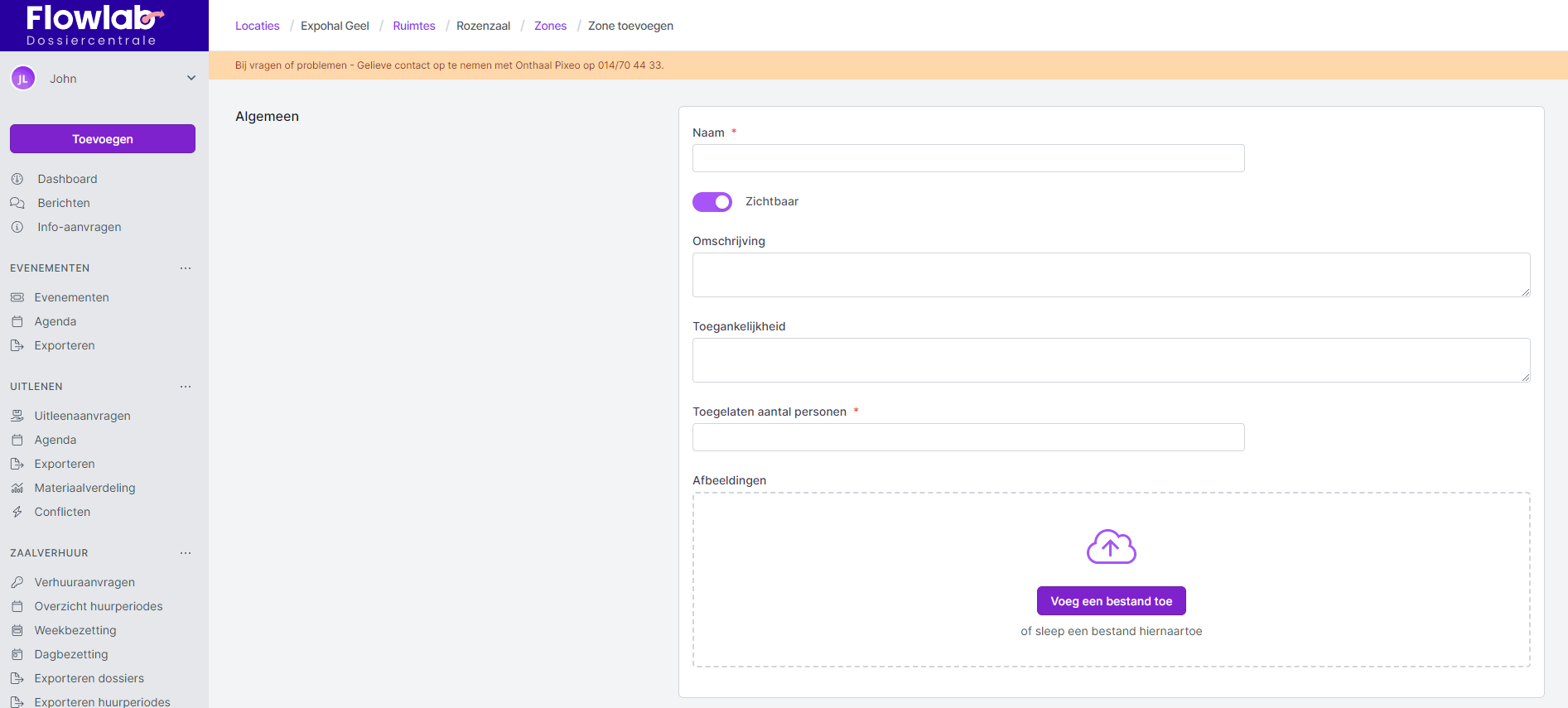
Task: Open the Evenementen section options menu
Action: [x=186, y=268]
